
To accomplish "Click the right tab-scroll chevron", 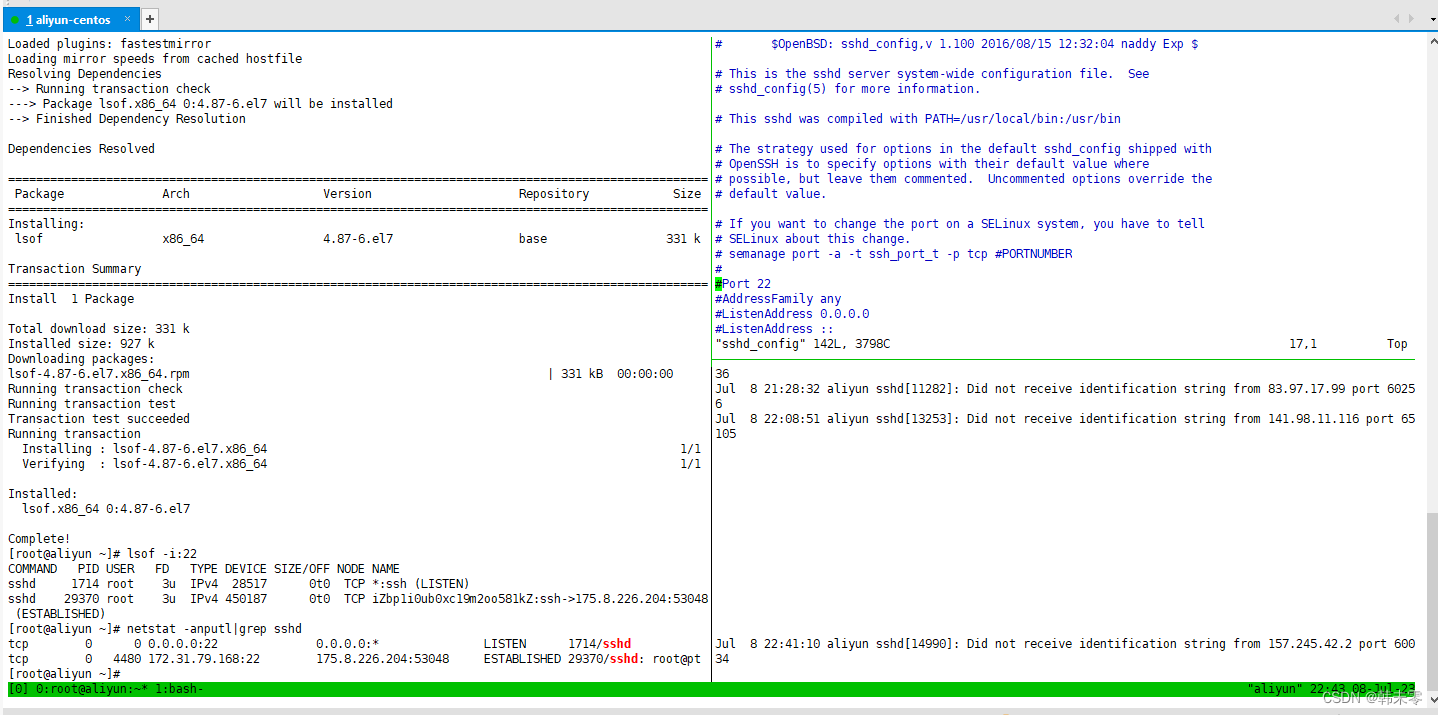I will point(1413,17).
